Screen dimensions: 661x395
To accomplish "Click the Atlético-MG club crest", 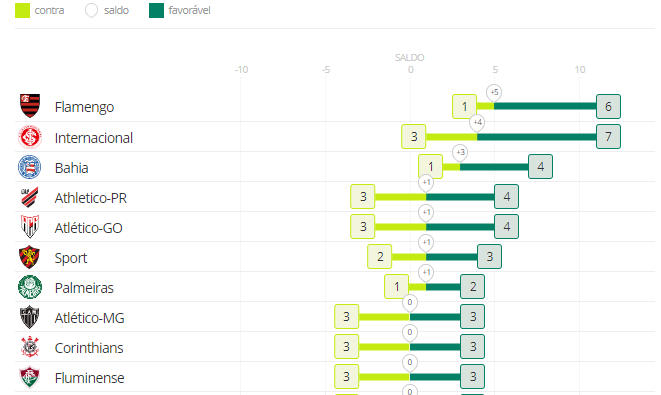I will 30,317.
